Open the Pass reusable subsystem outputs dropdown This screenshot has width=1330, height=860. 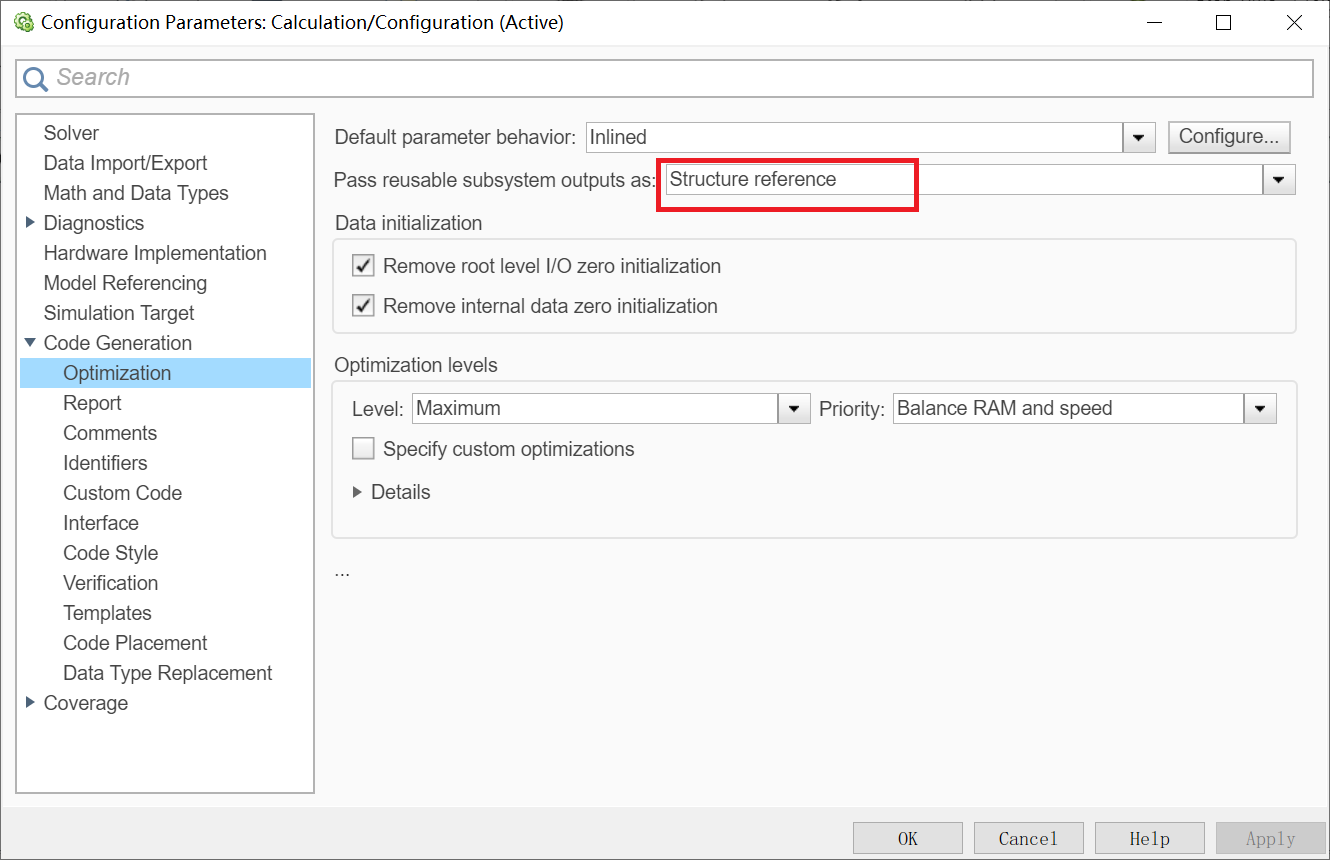pos(1279,179)
